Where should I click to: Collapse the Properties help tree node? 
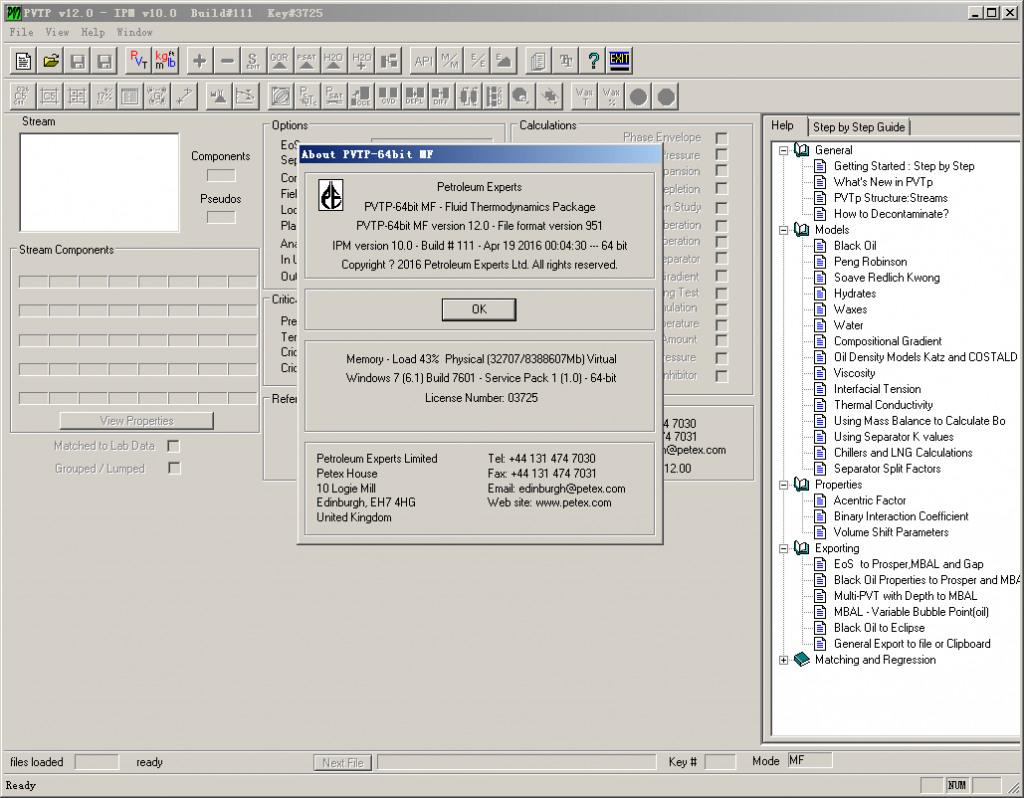783,485
